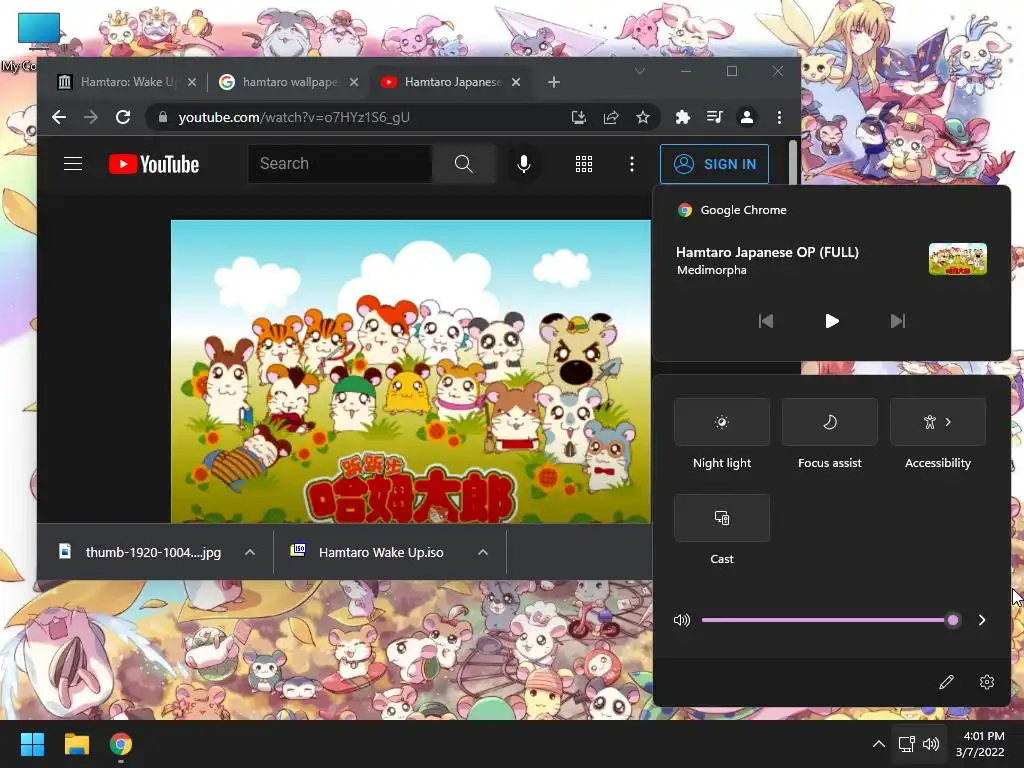Image resolution: width=1024 pixels, height=768 pixels.
Task: Open the Windows Start button
Action: pos(32,744)
